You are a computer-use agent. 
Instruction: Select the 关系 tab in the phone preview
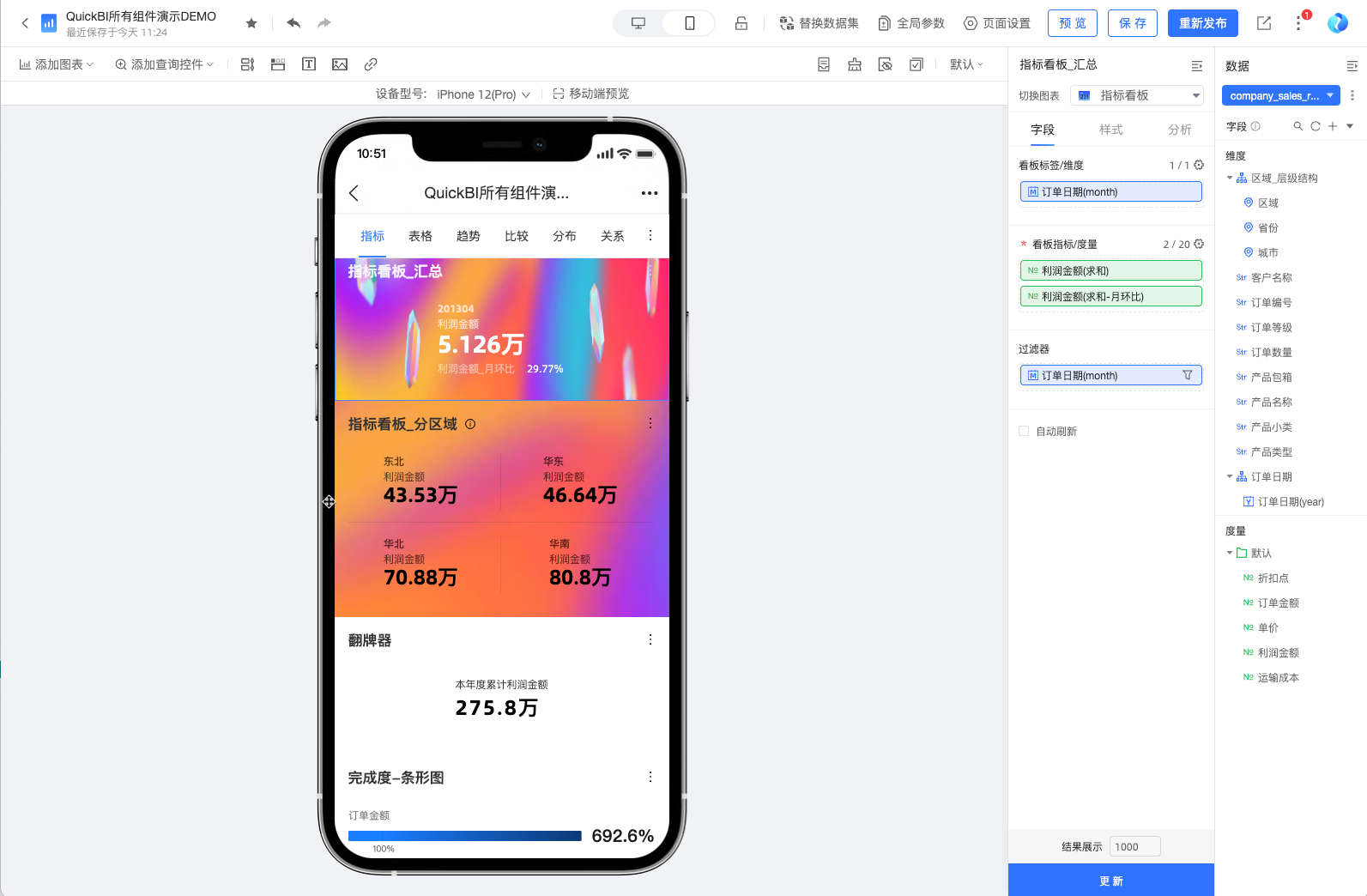tap(613, 236)
